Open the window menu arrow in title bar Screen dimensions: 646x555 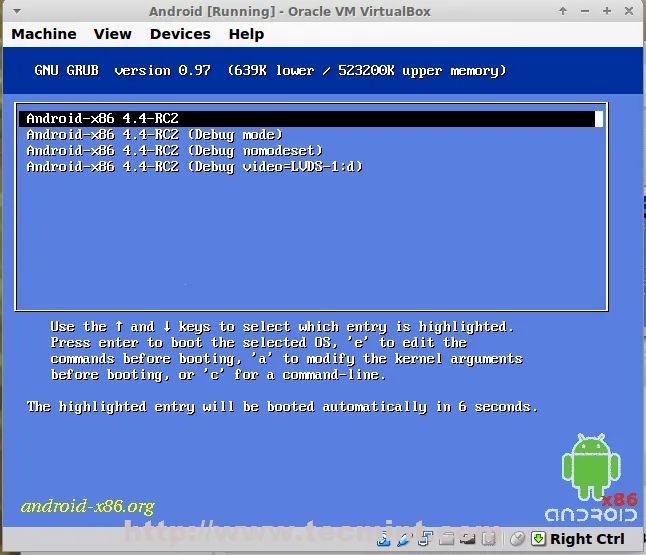[17, 11]
